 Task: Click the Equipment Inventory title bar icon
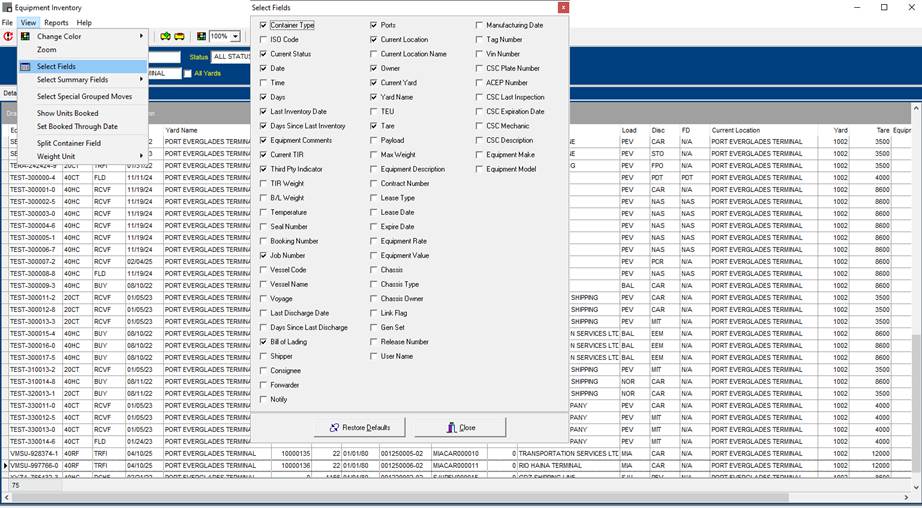coord(6,7)
